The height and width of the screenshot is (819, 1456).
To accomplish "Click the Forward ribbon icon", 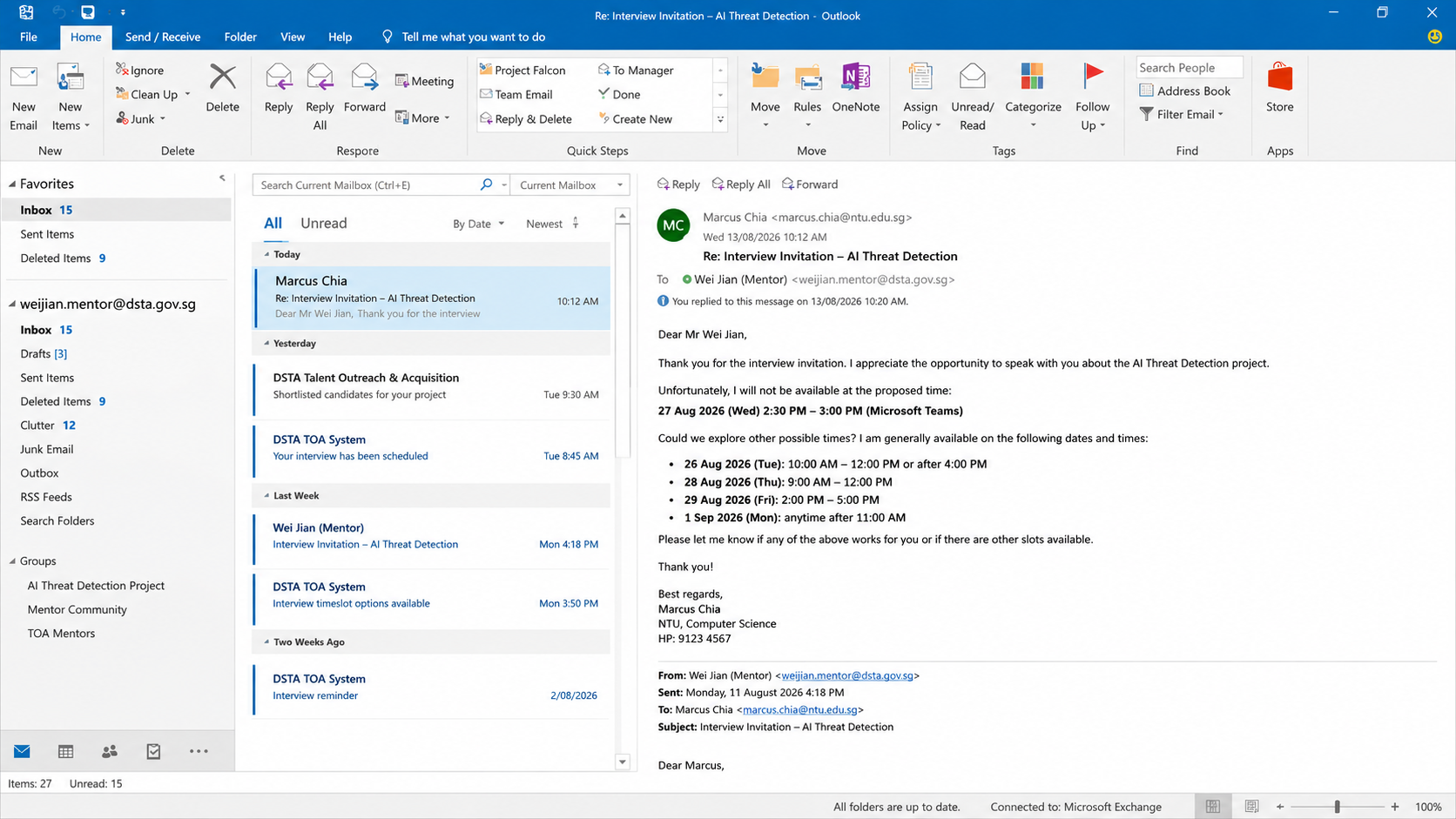I will (364, 77).
